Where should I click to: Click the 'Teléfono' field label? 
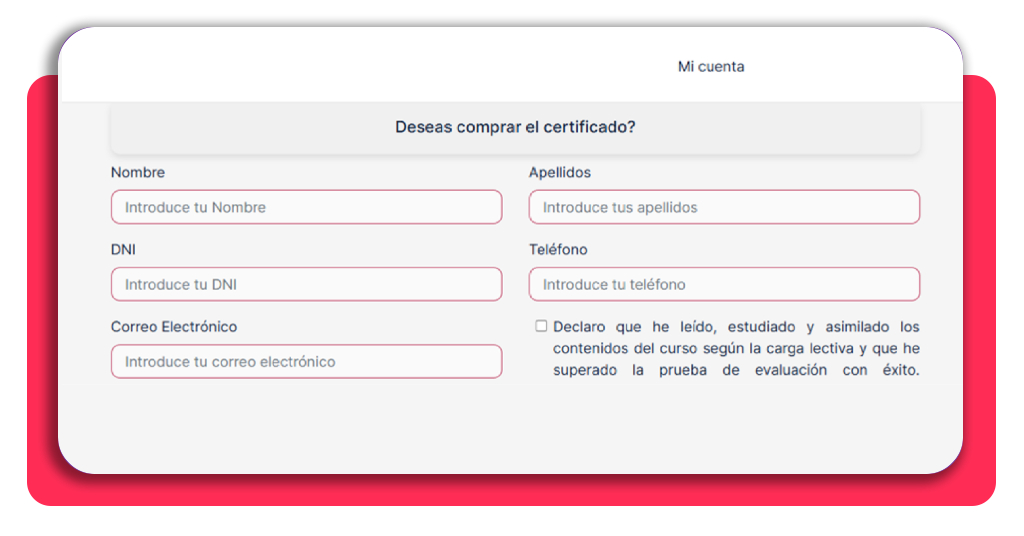(558, 249)
